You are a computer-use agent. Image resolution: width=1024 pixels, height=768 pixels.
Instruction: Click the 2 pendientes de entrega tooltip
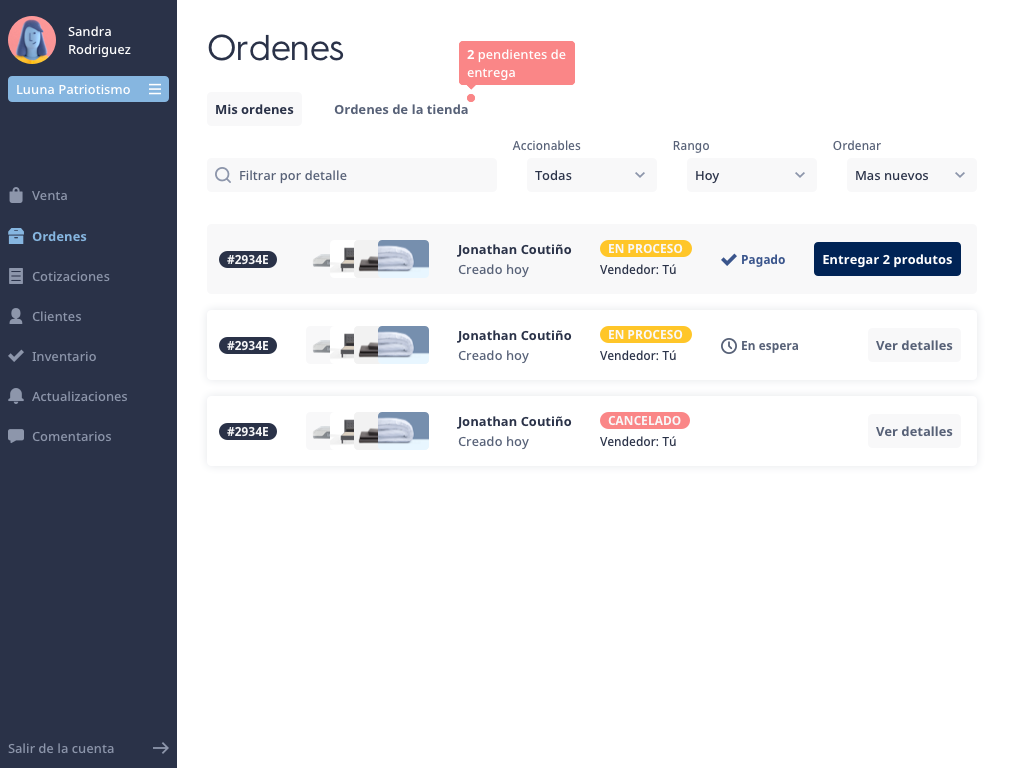coord(517,63)
